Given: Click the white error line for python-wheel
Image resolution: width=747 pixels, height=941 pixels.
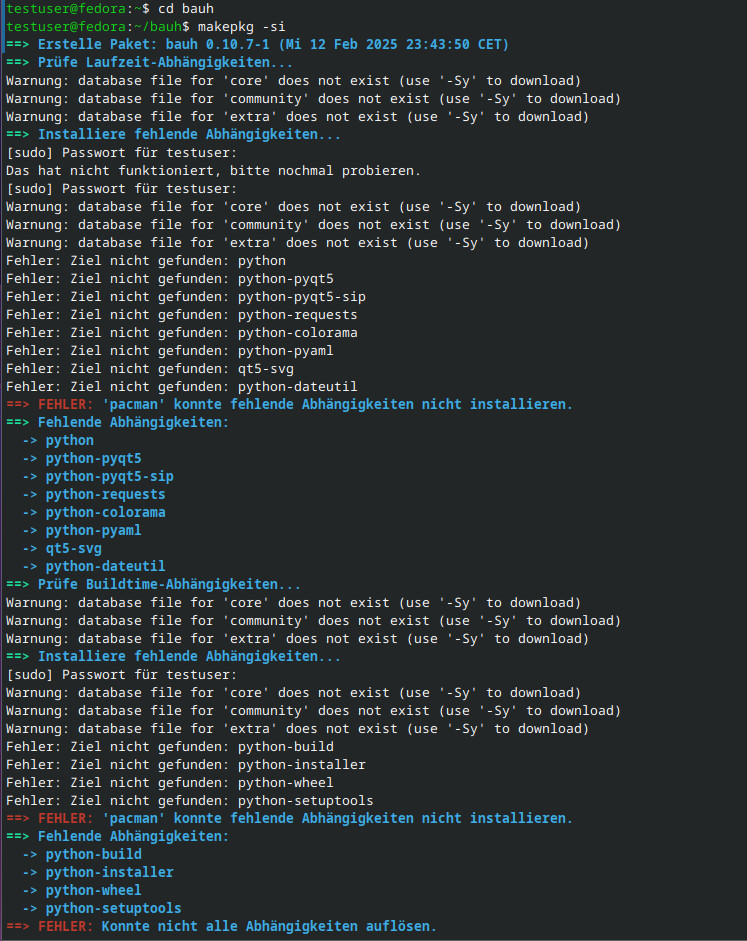Looking at the screenshot, I should point(169,783).
